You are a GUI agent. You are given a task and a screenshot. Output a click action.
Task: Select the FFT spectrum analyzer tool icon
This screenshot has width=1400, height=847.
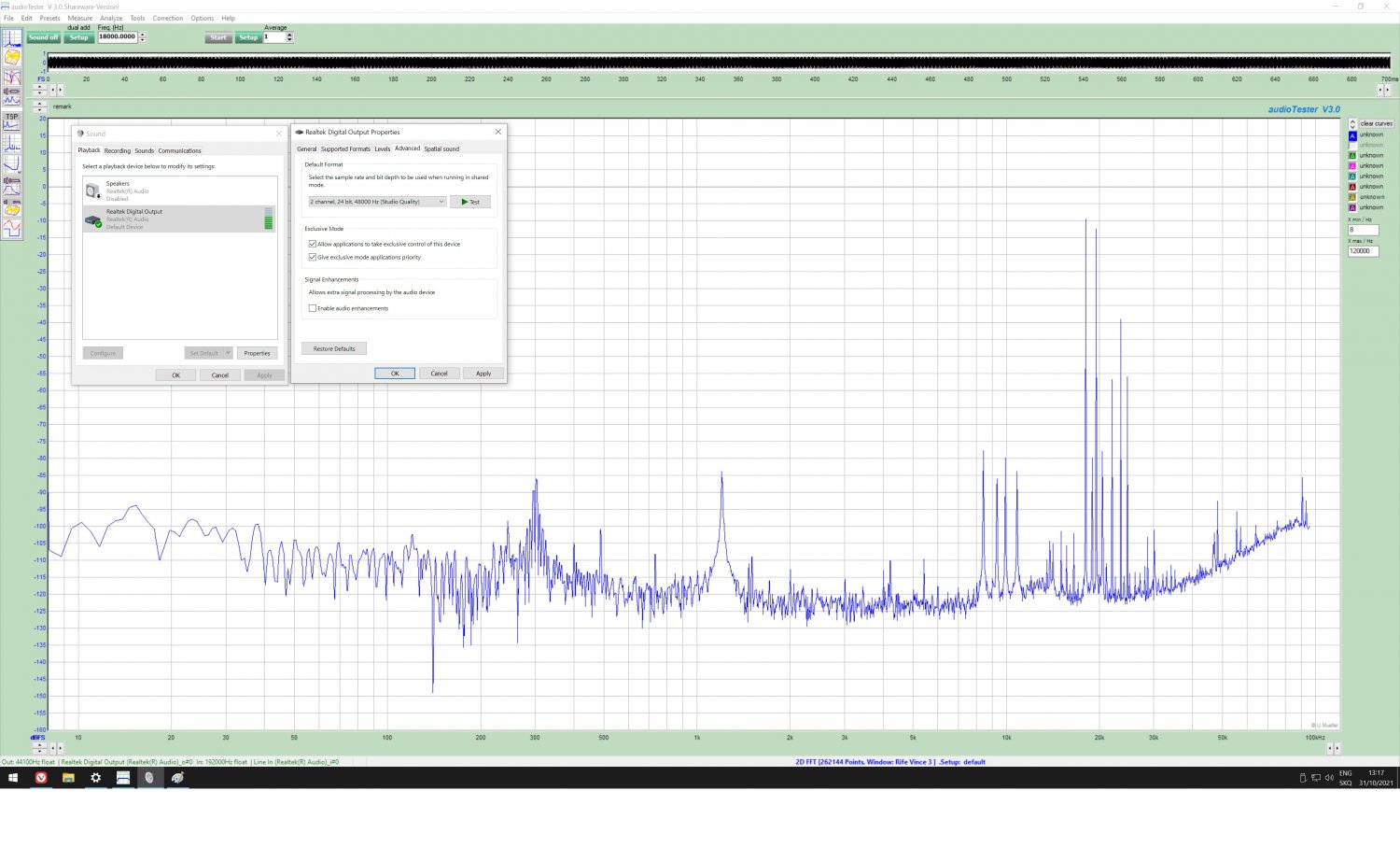tap(12, 37)
